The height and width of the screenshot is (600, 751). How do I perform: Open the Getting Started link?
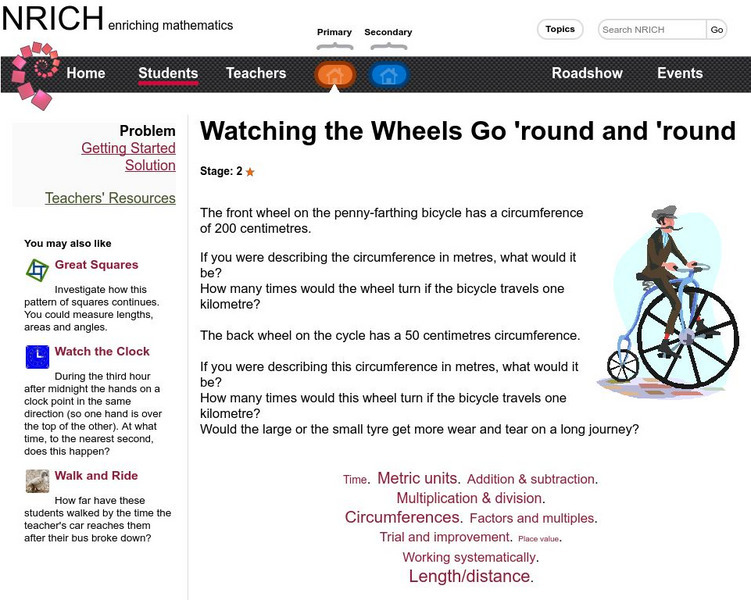128,148
